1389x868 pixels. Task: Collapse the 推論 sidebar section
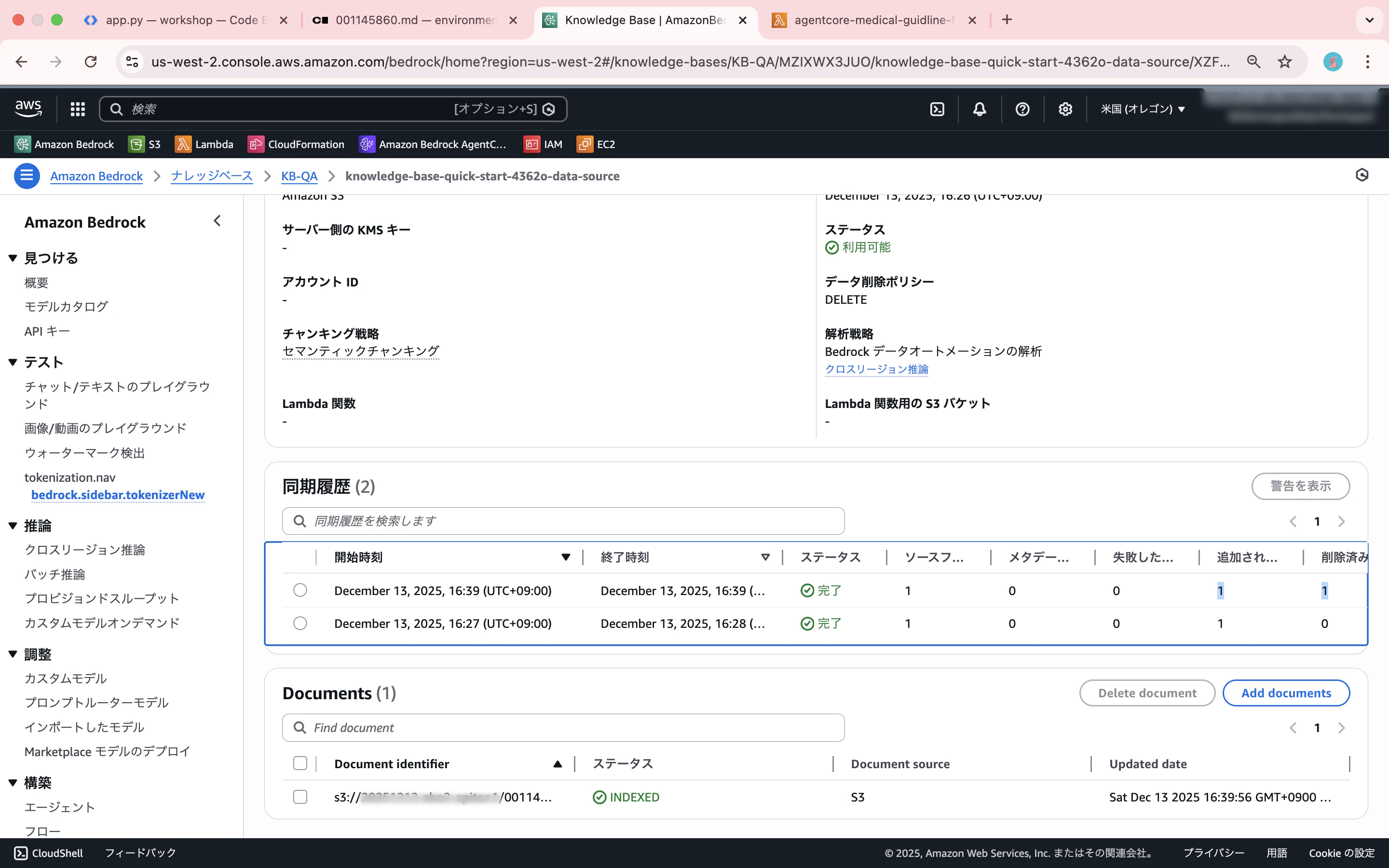[13, 526]
